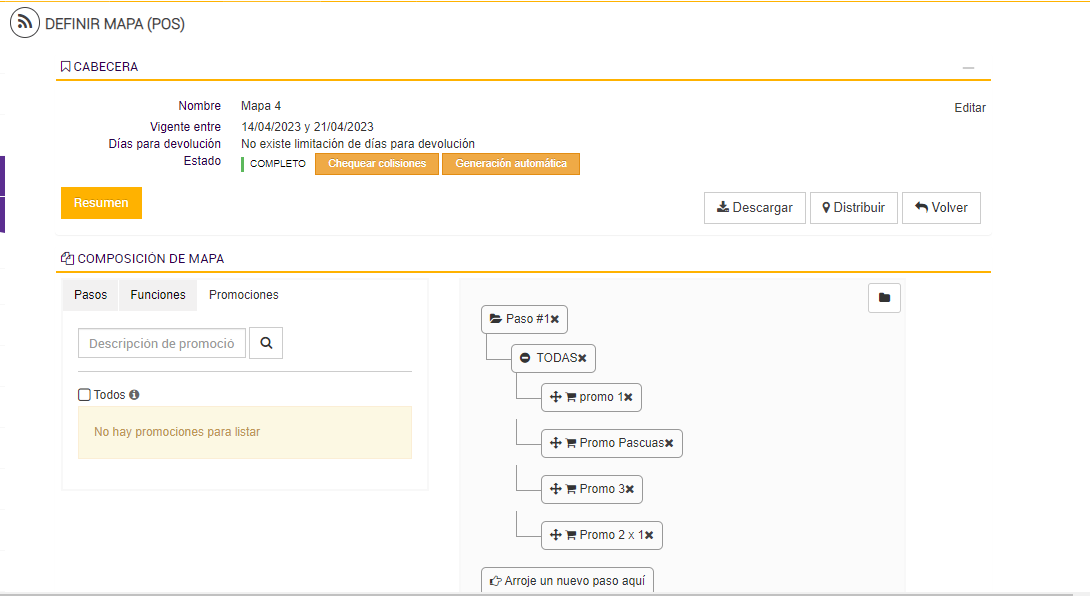Collapse the TODAS node with minus icon

point(525,358)
